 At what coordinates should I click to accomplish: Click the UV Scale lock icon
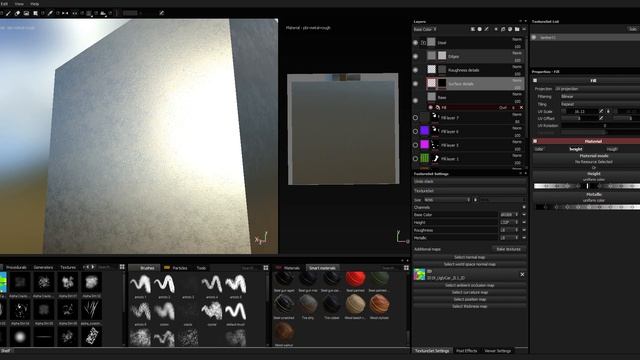tap(608, 111)
